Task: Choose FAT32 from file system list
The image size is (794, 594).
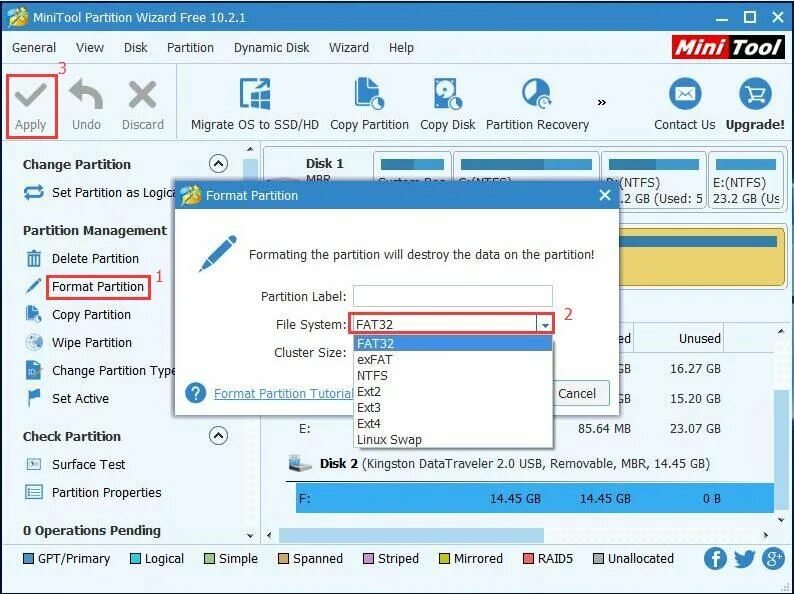Action: pyautogui.click(x=453, y=343)
